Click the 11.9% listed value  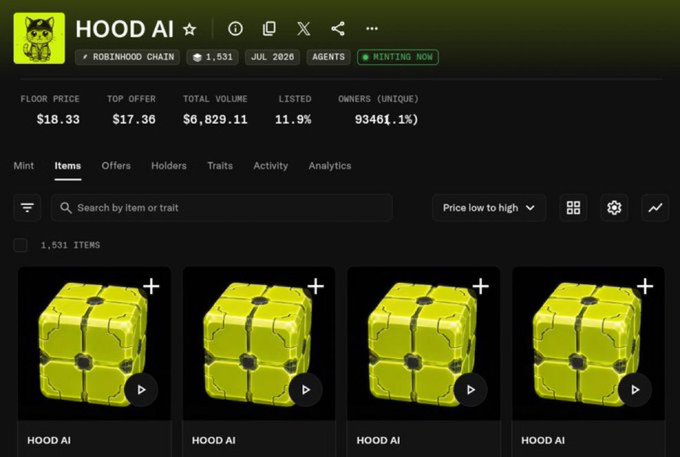(x=293, y=120)
